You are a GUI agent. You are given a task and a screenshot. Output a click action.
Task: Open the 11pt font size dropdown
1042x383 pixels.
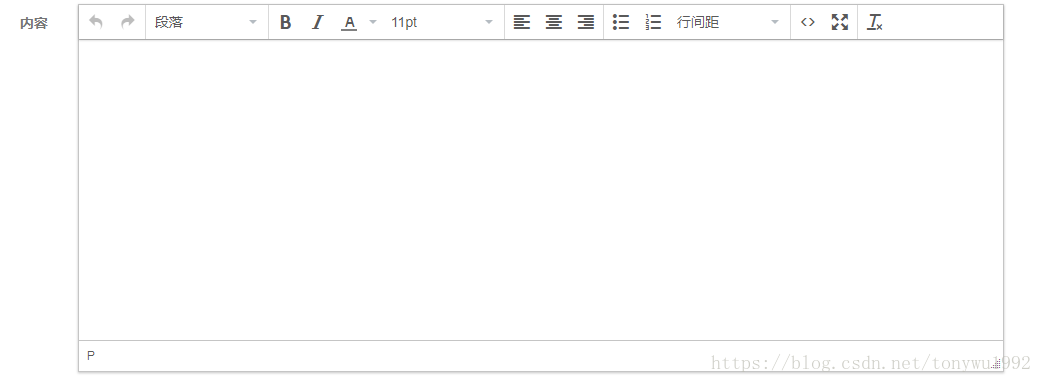coord(442,22)
